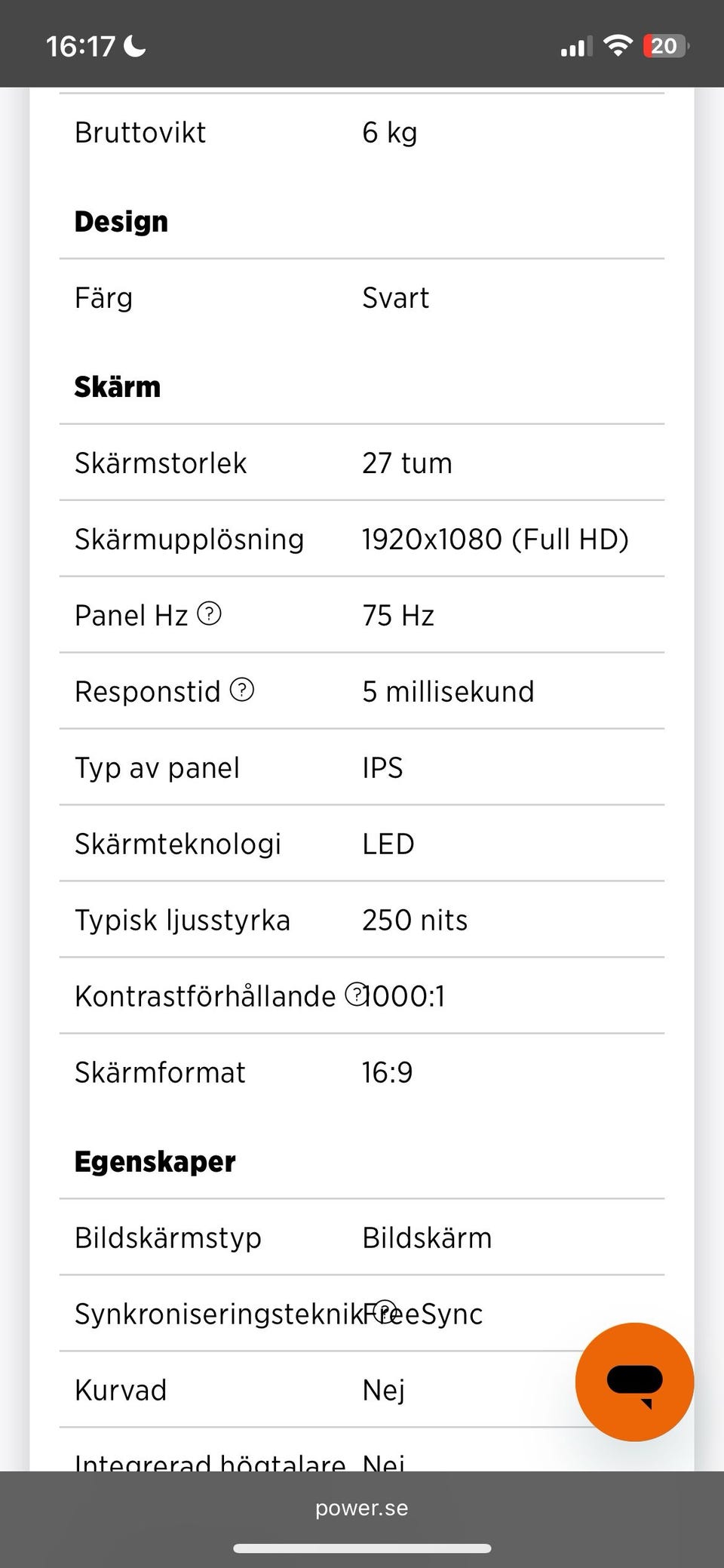Image resolution: width=724 pixels, height=1568 pixels.
Task: Tap the Typ av panel label
Action: [x=157, y=768]
